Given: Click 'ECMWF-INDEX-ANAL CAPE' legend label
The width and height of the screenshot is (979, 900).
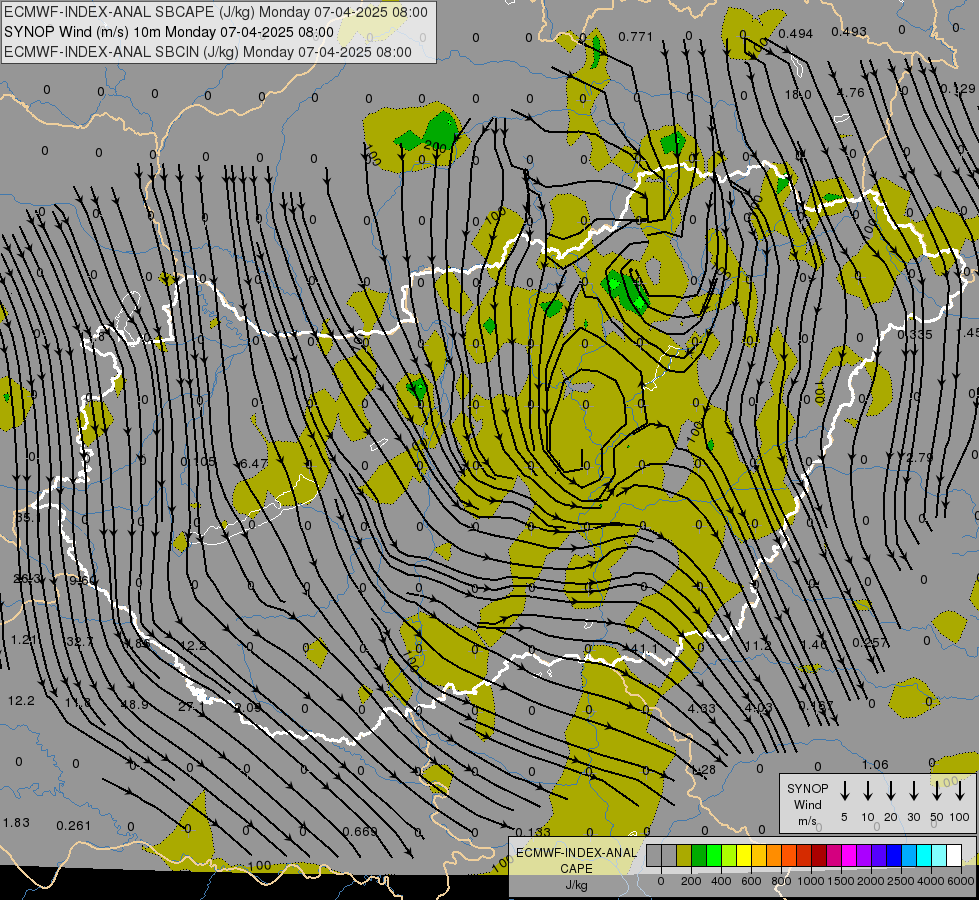Looking at the screenshot, I should (x=576, y=860).
